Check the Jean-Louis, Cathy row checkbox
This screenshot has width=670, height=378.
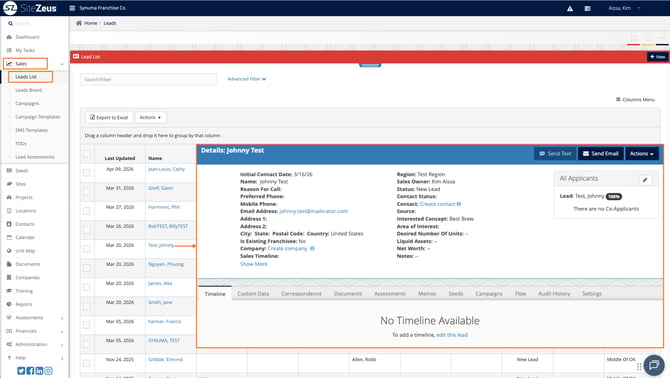click(x=87, y=173)
